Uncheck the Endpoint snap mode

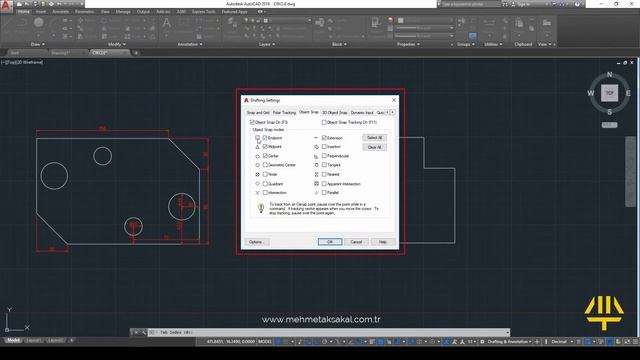pyautogui.click(x=265, y=138)
